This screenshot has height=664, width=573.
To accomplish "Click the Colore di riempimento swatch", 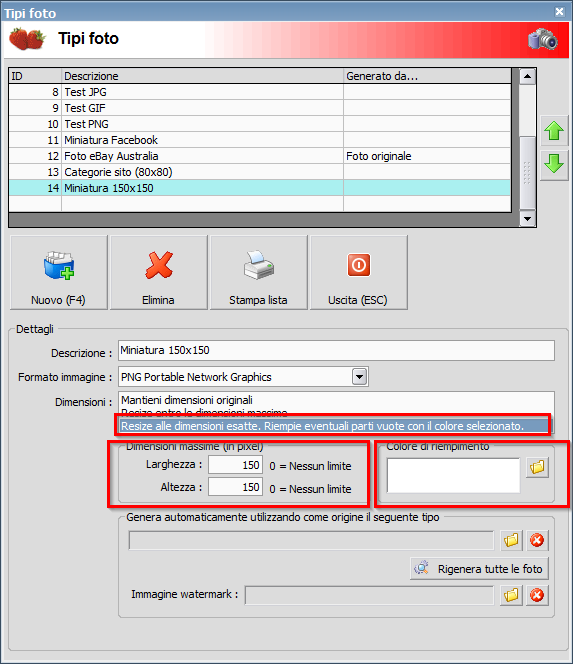I will [x=453, y=475].
